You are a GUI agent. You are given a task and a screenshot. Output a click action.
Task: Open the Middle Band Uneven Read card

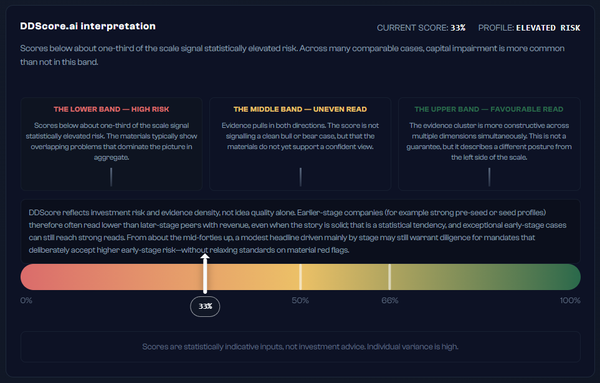(300, 144)
